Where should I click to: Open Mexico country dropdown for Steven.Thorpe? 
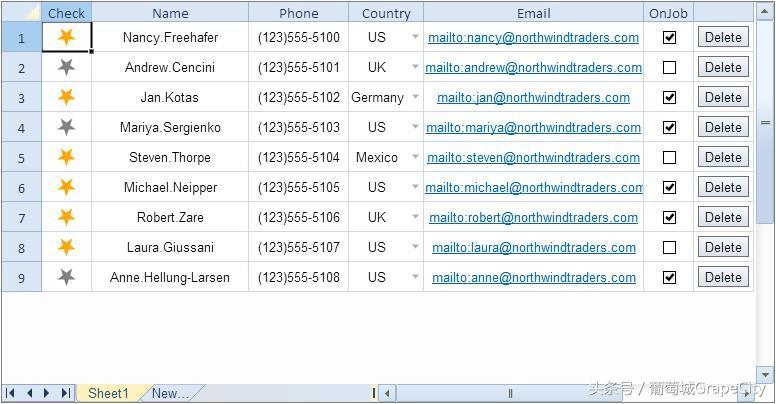[x=415, y=157]
